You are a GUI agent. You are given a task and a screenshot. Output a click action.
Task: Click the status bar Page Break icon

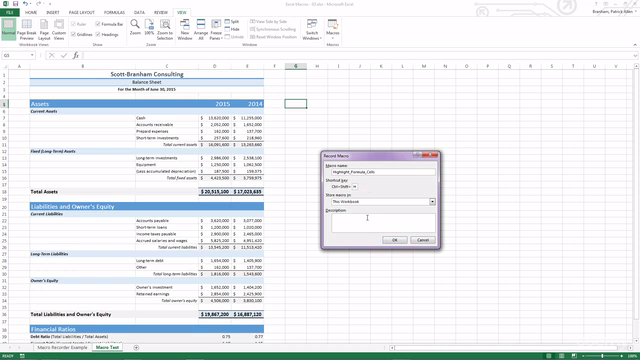click(x=574, y=356)
